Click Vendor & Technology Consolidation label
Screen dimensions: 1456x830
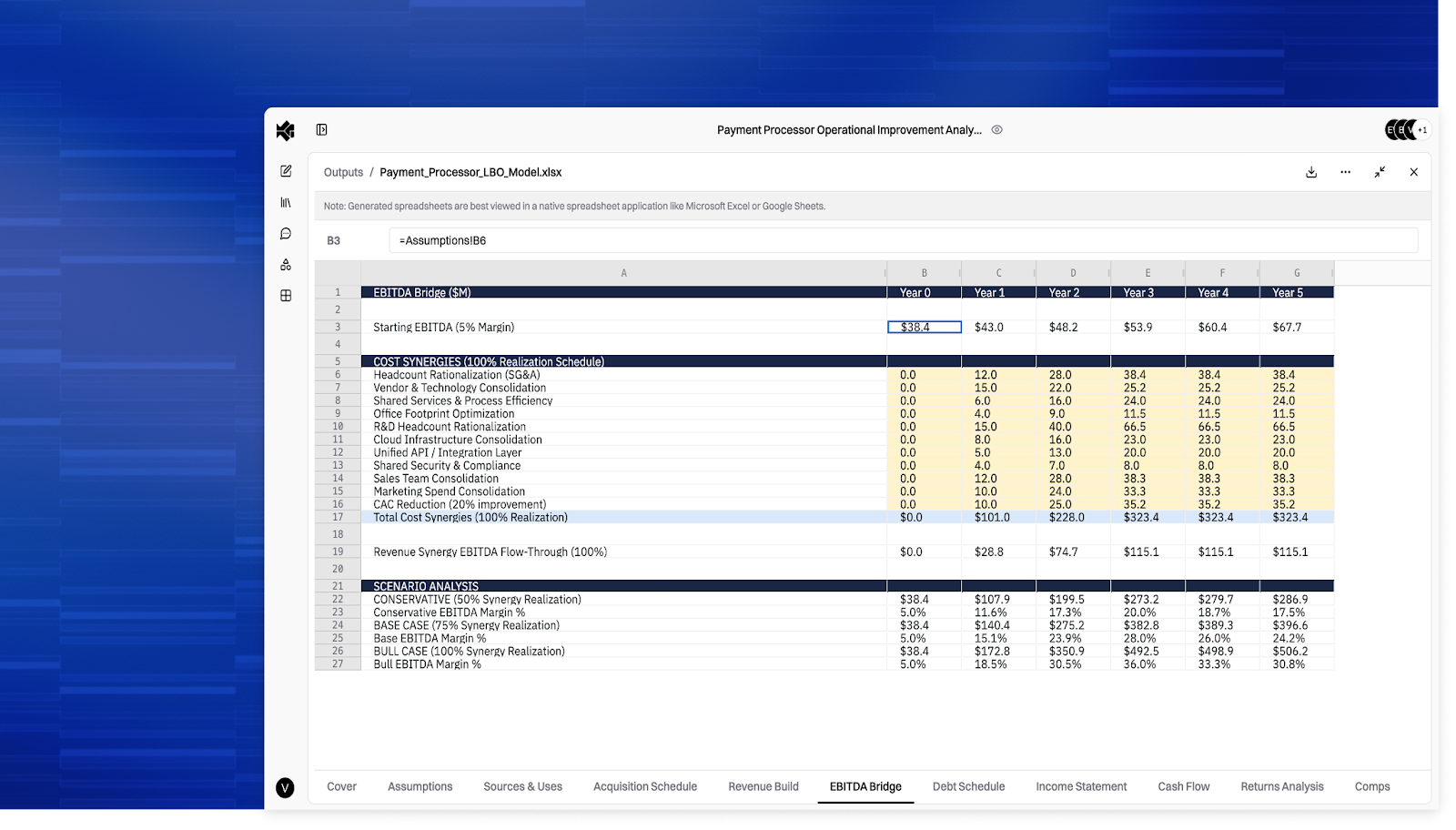coord(460,388)
